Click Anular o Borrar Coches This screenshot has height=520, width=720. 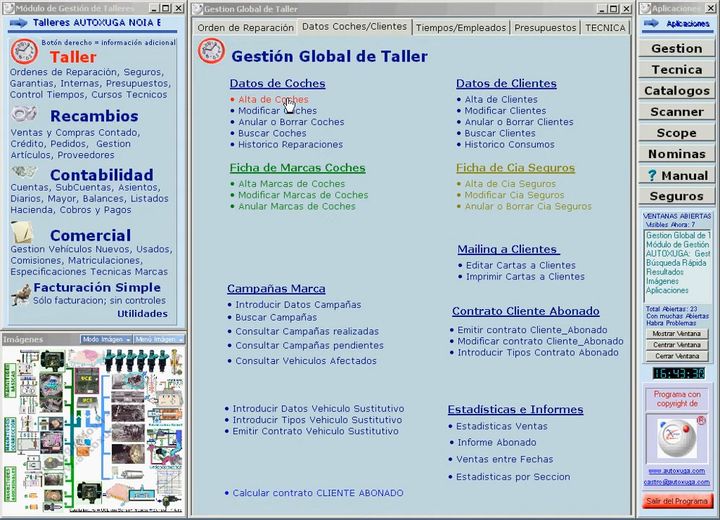[x=291, y=122]
